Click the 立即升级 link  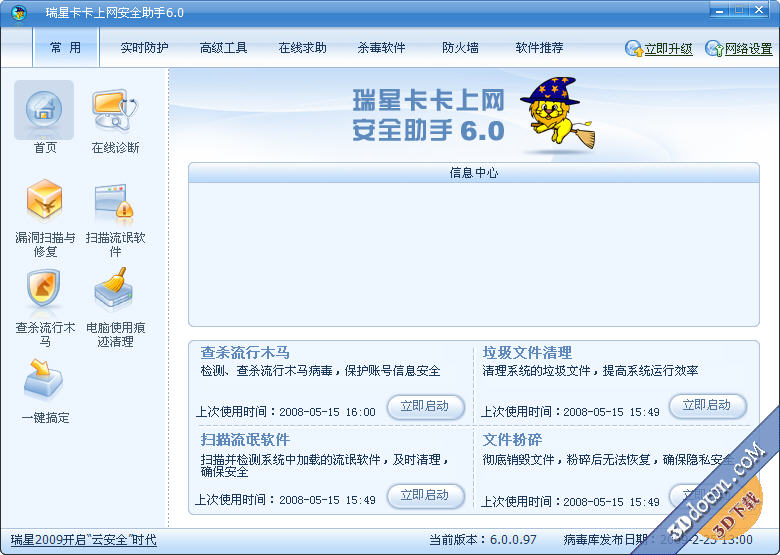click(669, 49)
